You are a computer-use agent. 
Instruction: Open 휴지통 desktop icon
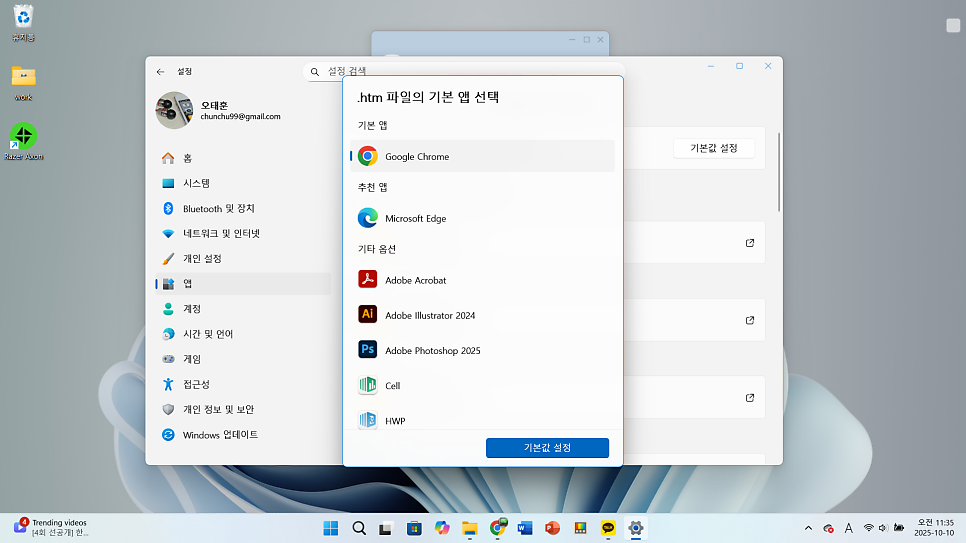click(x=23, y=23)
